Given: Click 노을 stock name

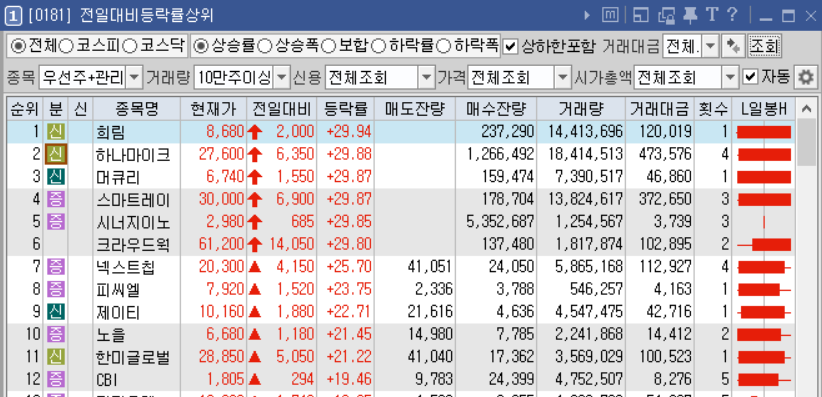Looking at the screenshot, I should click(111, 335).
